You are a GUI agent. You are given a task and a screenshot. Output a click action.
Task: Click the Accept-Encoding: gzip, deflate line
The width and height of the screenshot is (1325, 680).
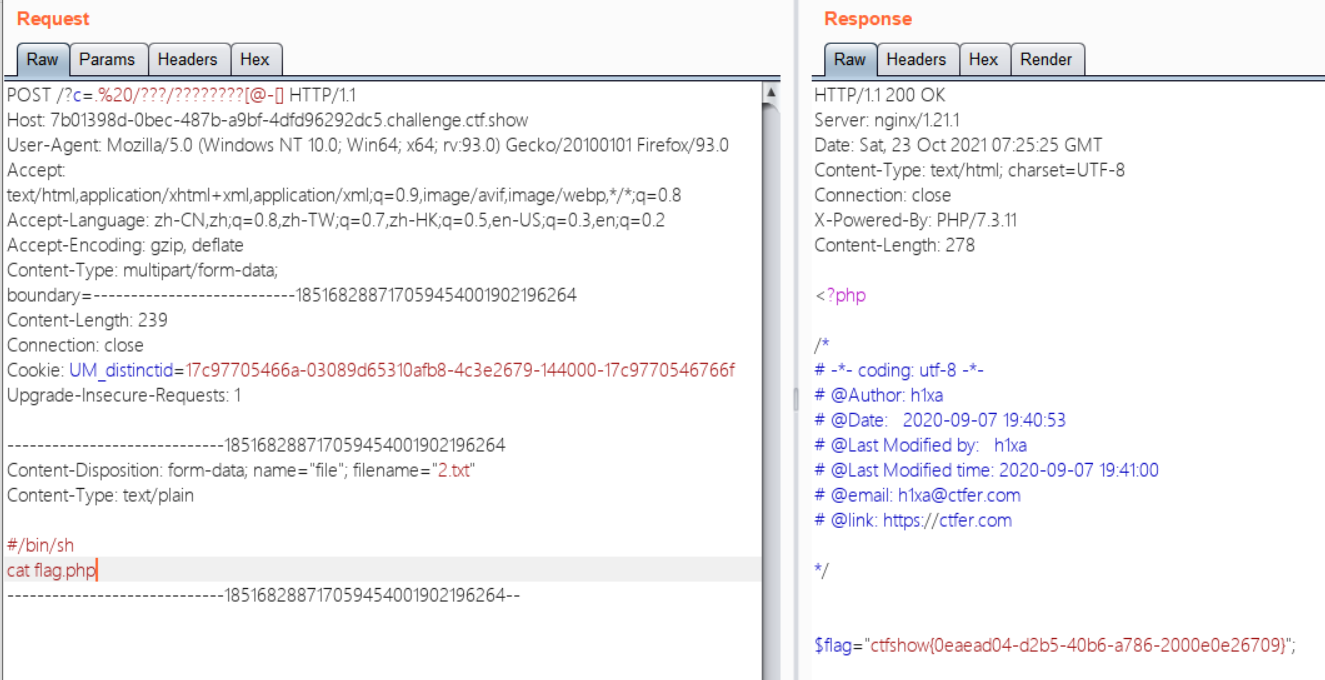coord(125,245)
